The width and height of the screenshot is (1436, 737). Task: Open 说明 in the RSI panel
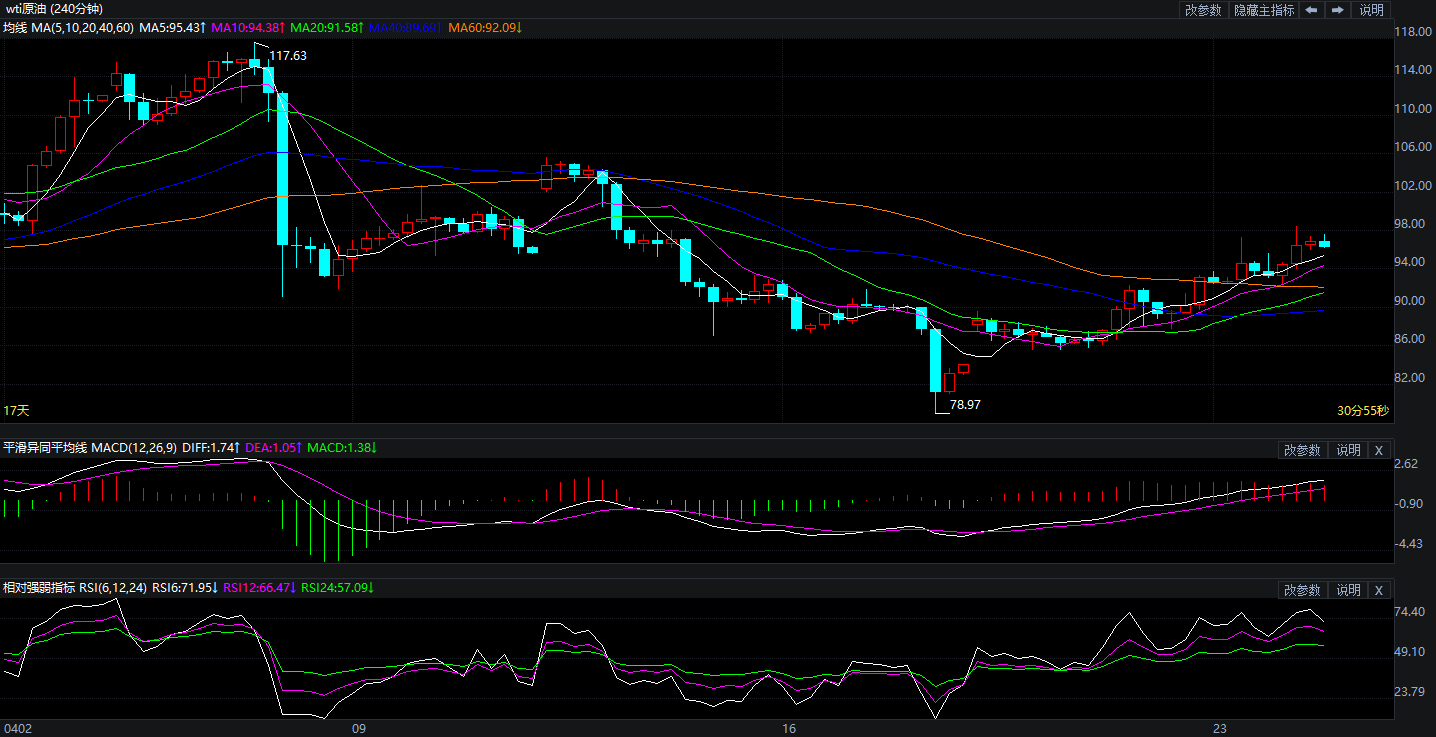1348,590
